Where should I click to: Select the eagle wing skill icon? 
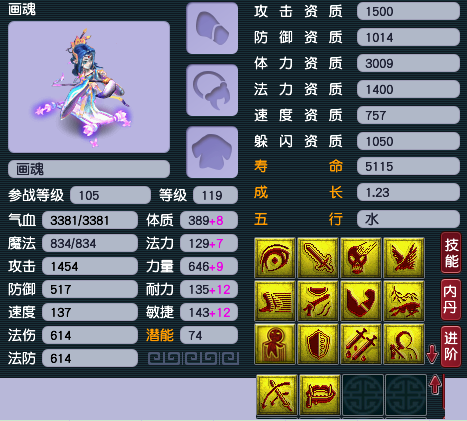[404, 258]
